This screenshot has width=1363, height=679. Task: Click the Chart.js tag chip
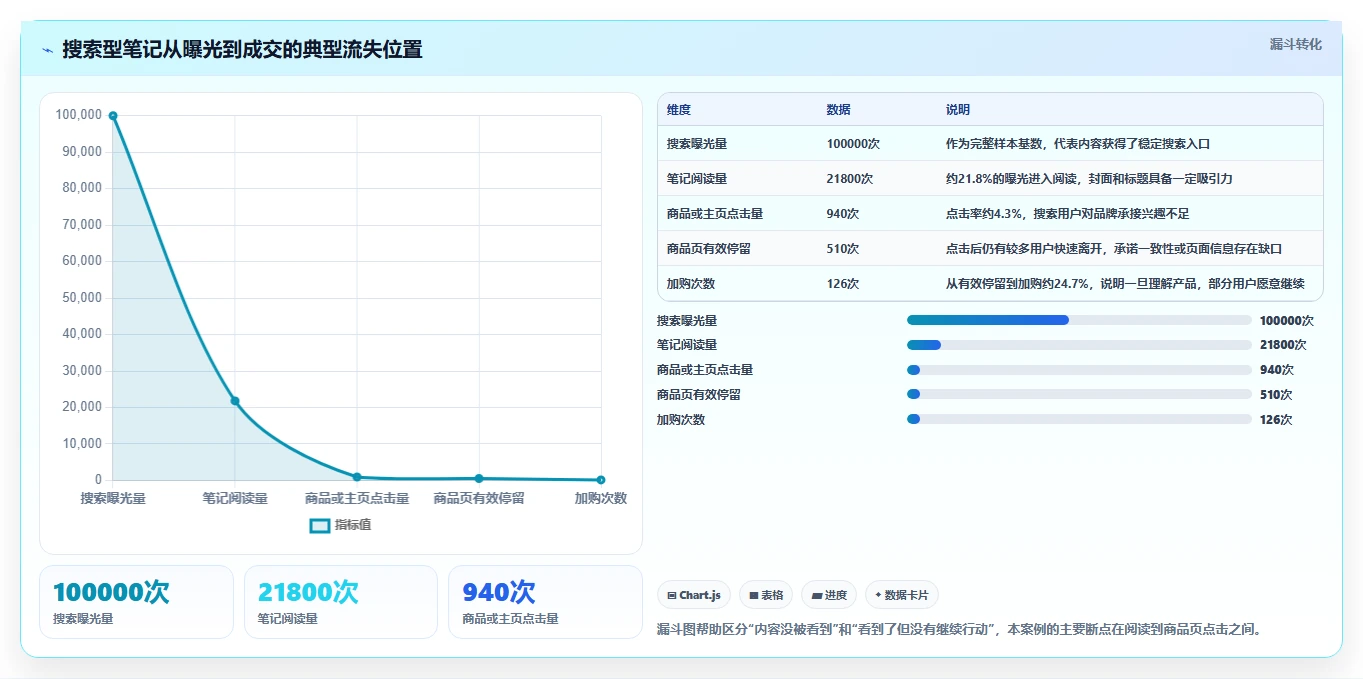[694, 595]
